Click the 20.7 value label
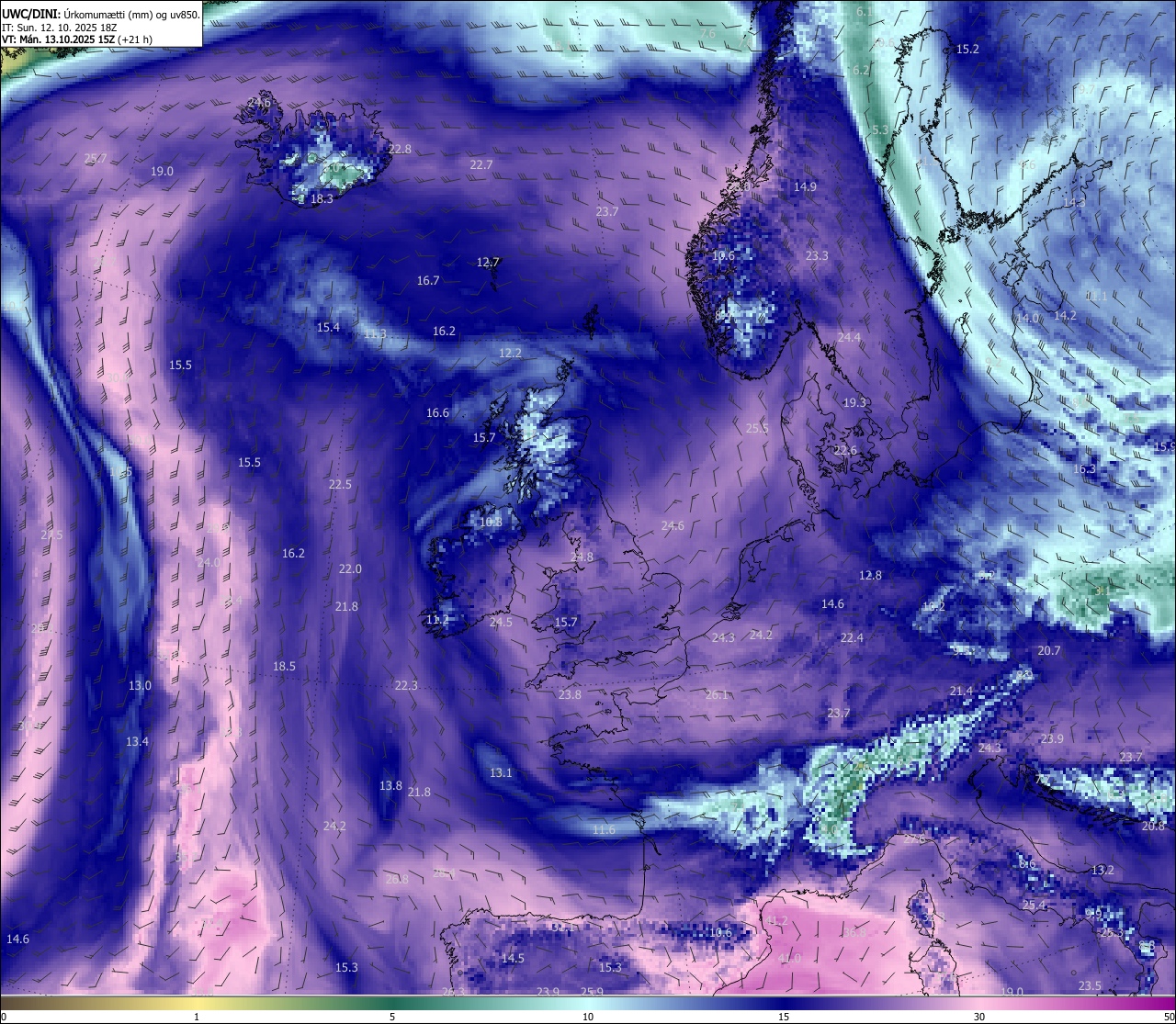The image size is (1176, 1024). pos(1049,650)
